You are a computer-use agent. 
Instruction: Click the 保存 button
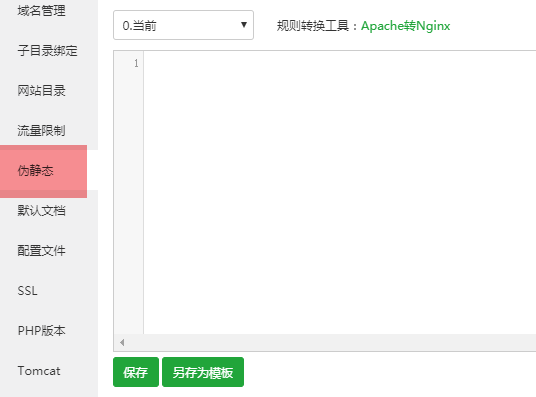(x=136, y=372)
